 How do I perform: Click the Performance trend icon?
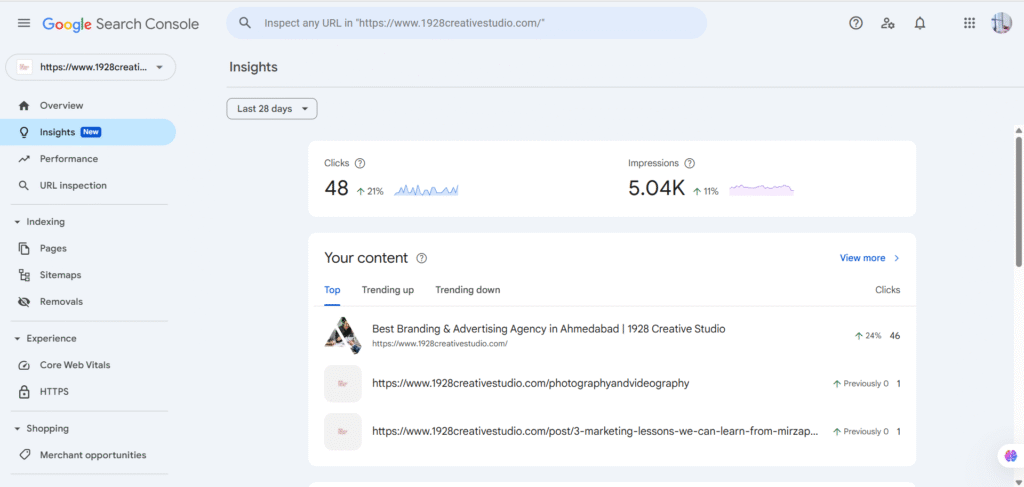click(x=24, y=159)
